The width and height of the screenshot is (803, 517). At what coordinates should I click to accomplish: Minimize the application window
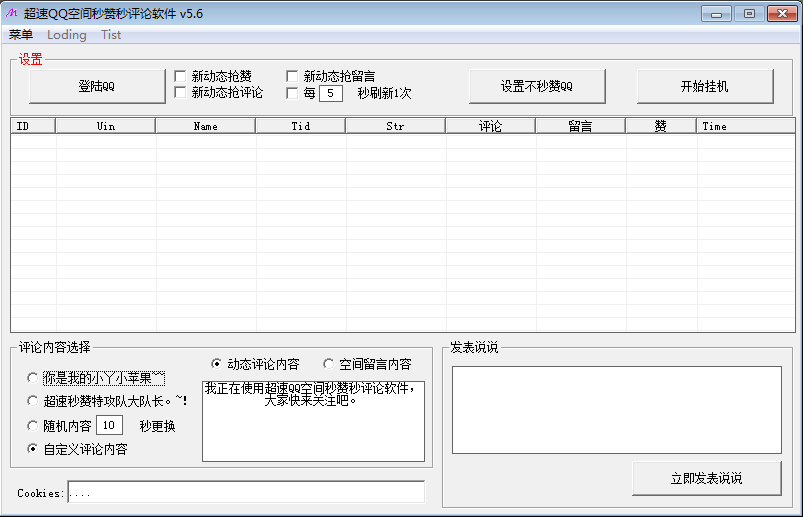click(716, 14)
